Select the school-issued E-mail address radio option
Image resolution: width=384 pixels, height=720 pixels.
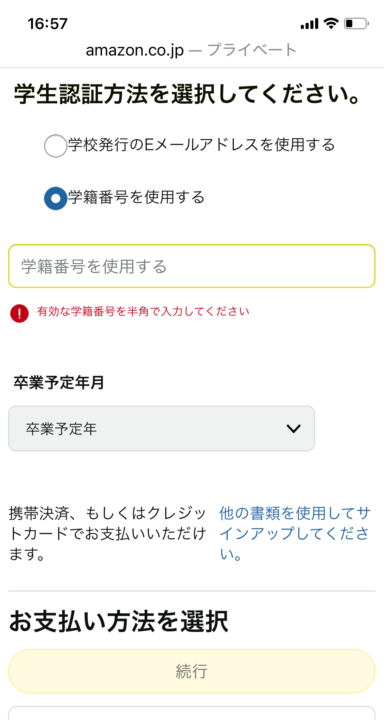coord(56,146)
